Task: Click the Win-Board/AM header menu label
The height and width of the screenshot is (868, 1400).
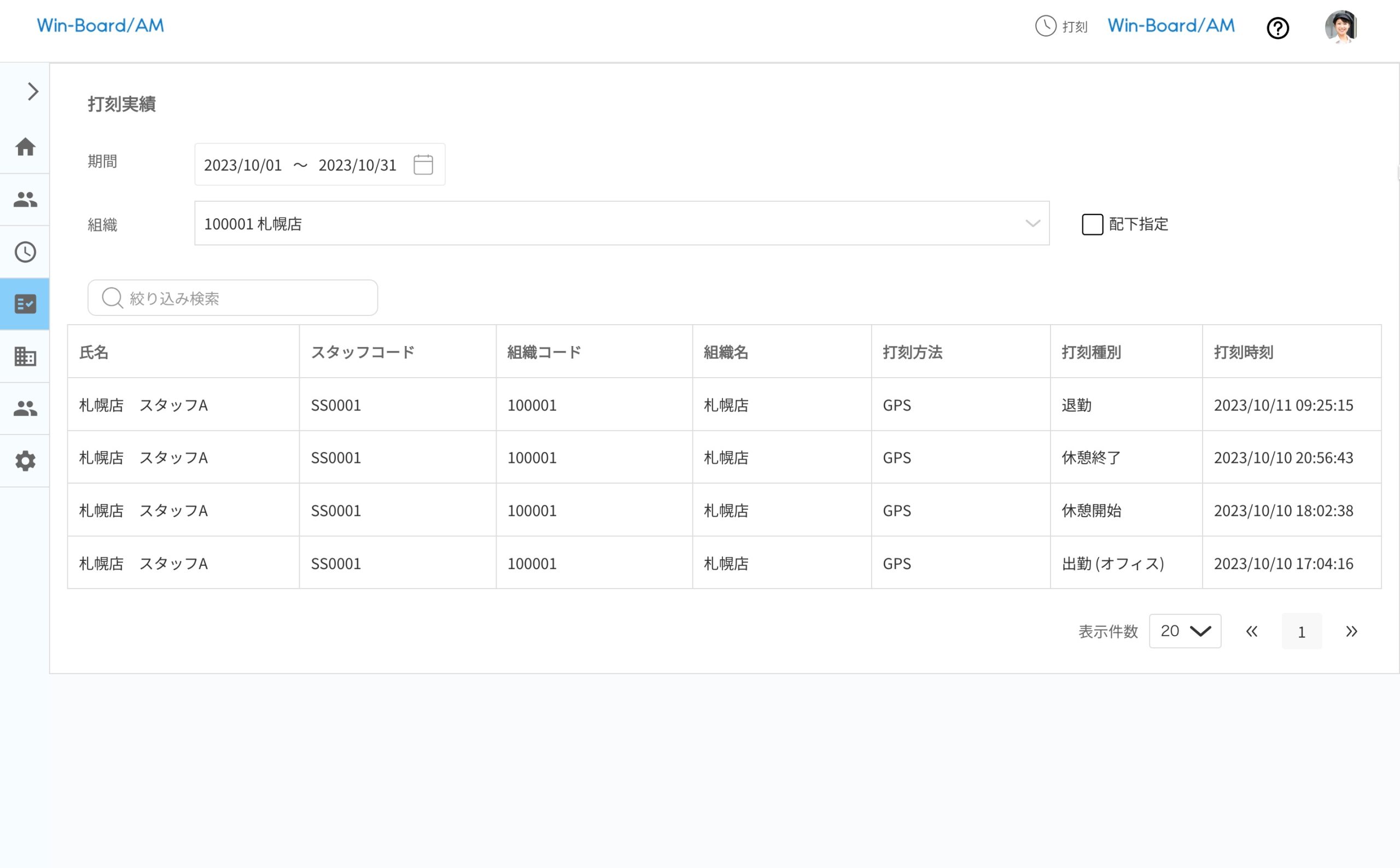Action: [x=1170, y=25]
